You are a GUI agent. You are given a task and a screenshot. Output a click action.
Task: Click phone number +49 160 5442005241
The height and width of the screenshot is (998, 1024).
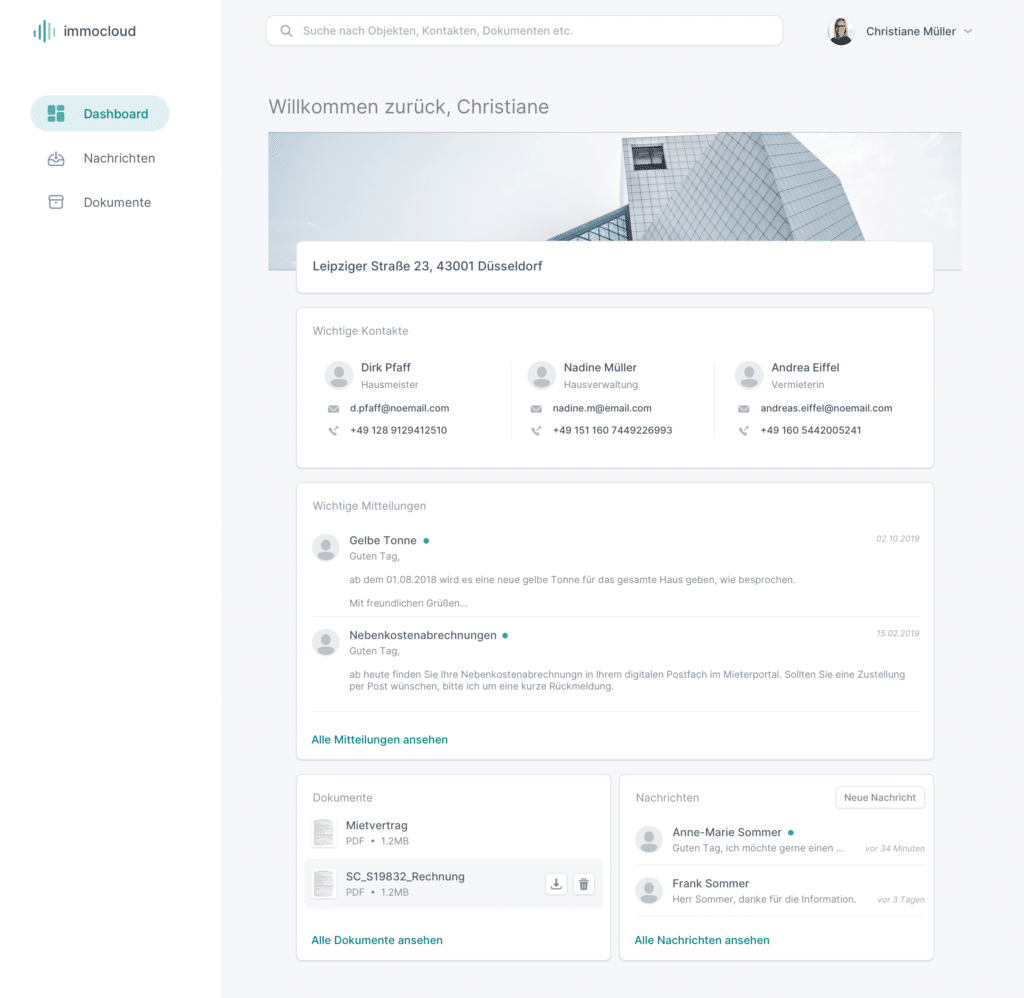tap(810, 430)
